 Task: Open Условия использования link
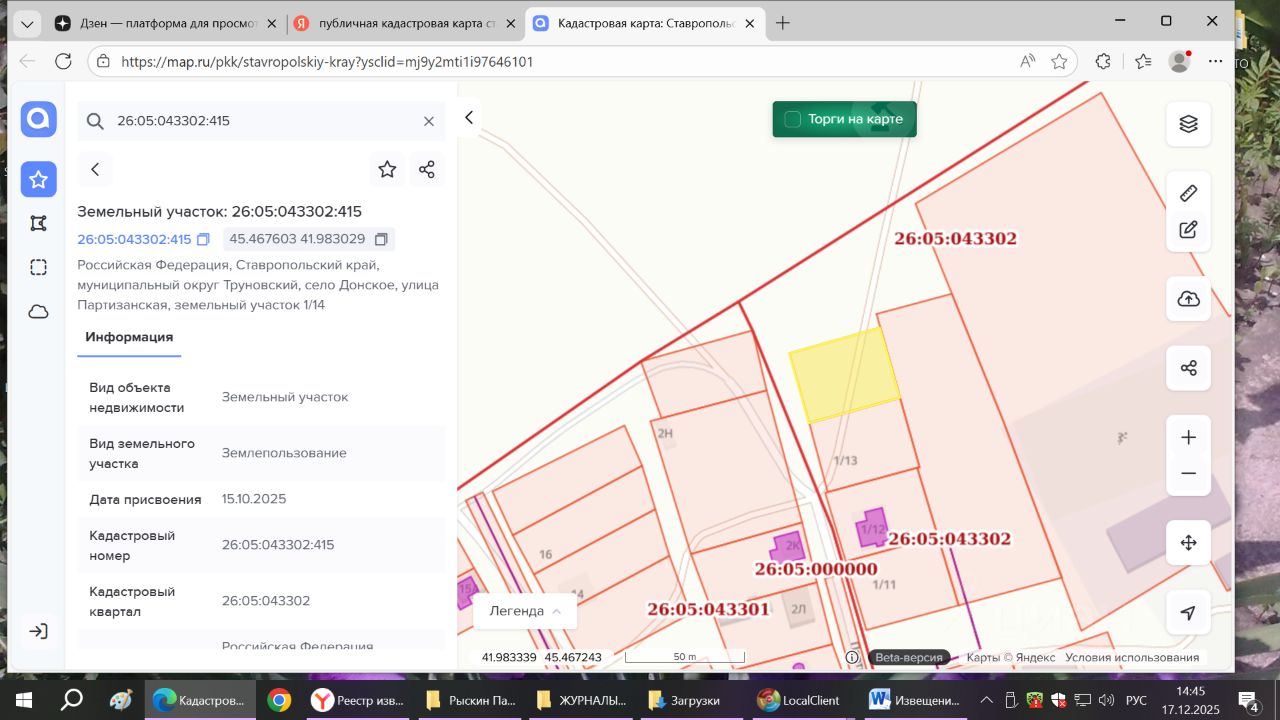pos(1132,657)
